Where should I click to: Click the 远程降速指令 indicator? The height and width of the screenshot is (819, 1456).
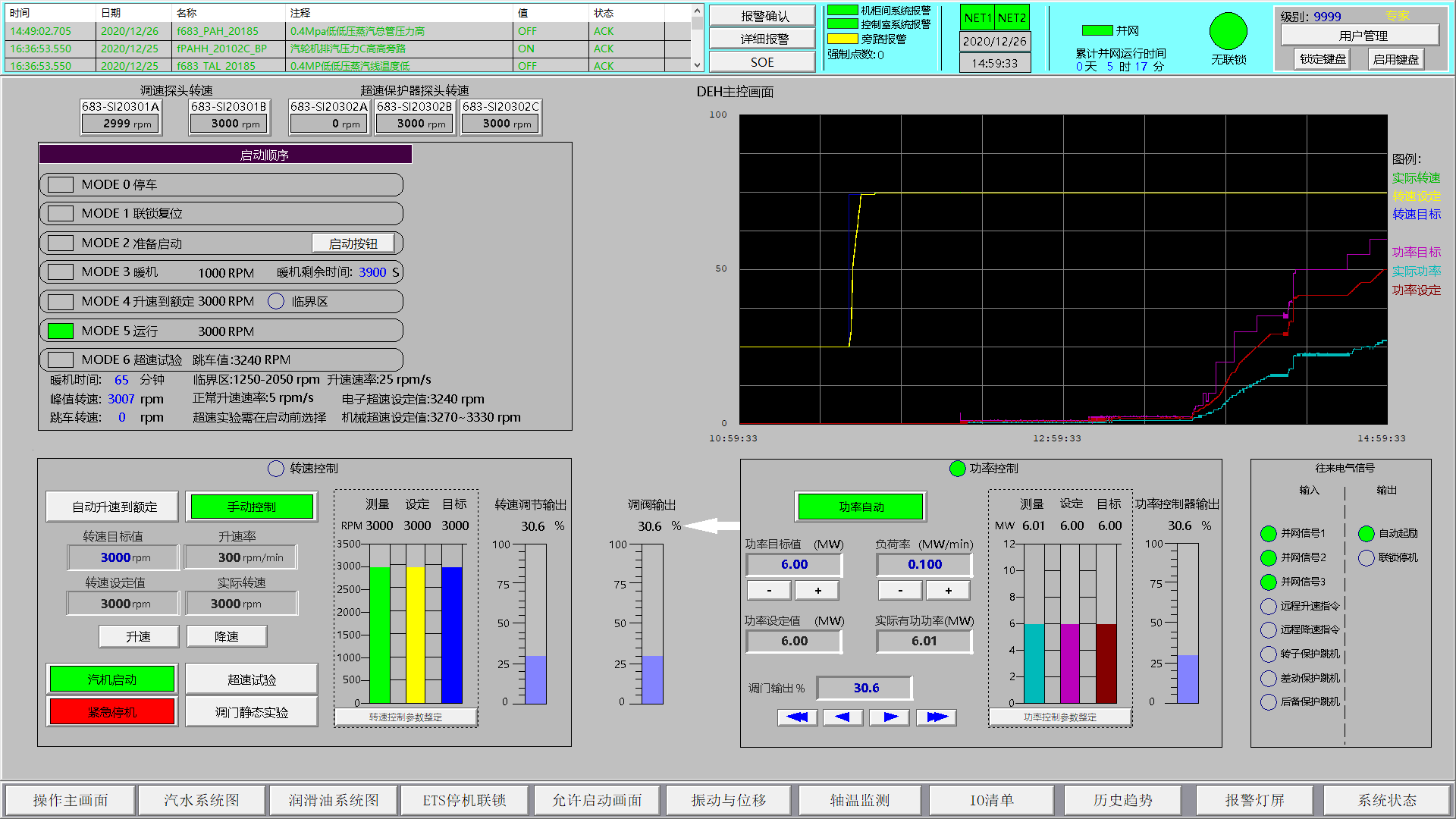(x=1268, y=629)
